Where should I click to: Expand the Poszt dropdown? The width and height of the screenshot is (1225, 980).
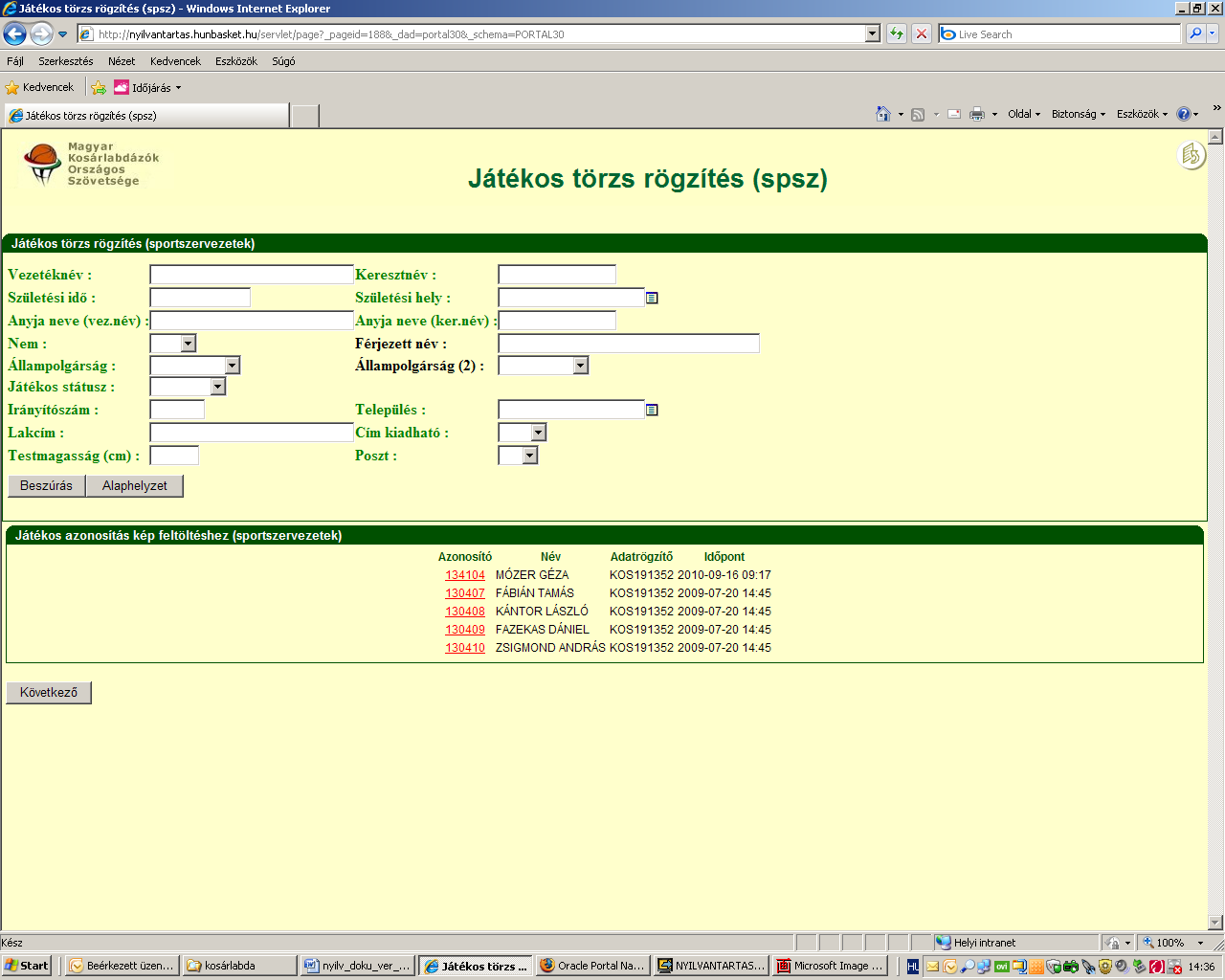point(530,456)
